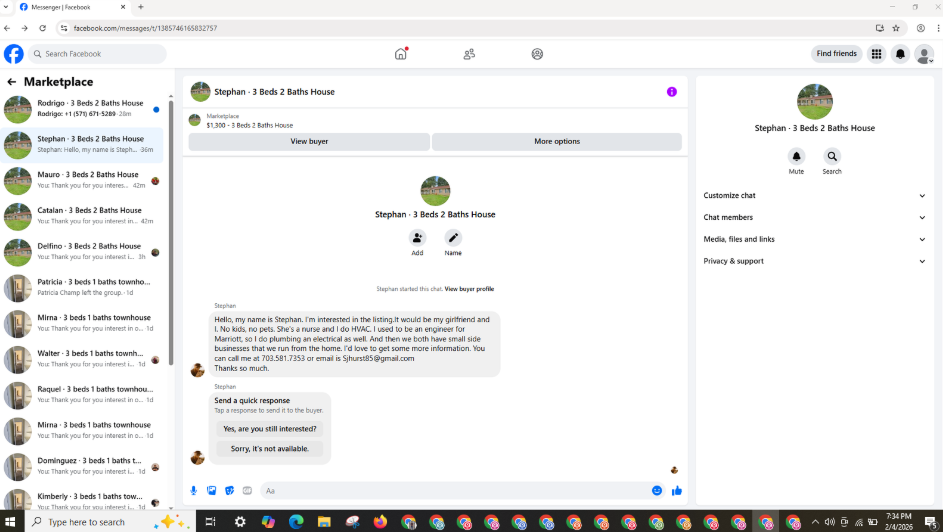
Task: Open Walter 3 beds 1 baths conversation
Action: click(82, 359)
